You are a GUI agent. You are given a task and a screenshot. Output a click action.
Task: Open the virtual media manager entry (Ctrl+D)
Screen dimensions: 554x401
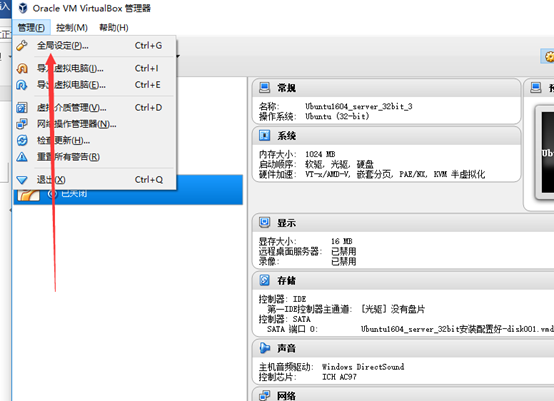(95, 107)
